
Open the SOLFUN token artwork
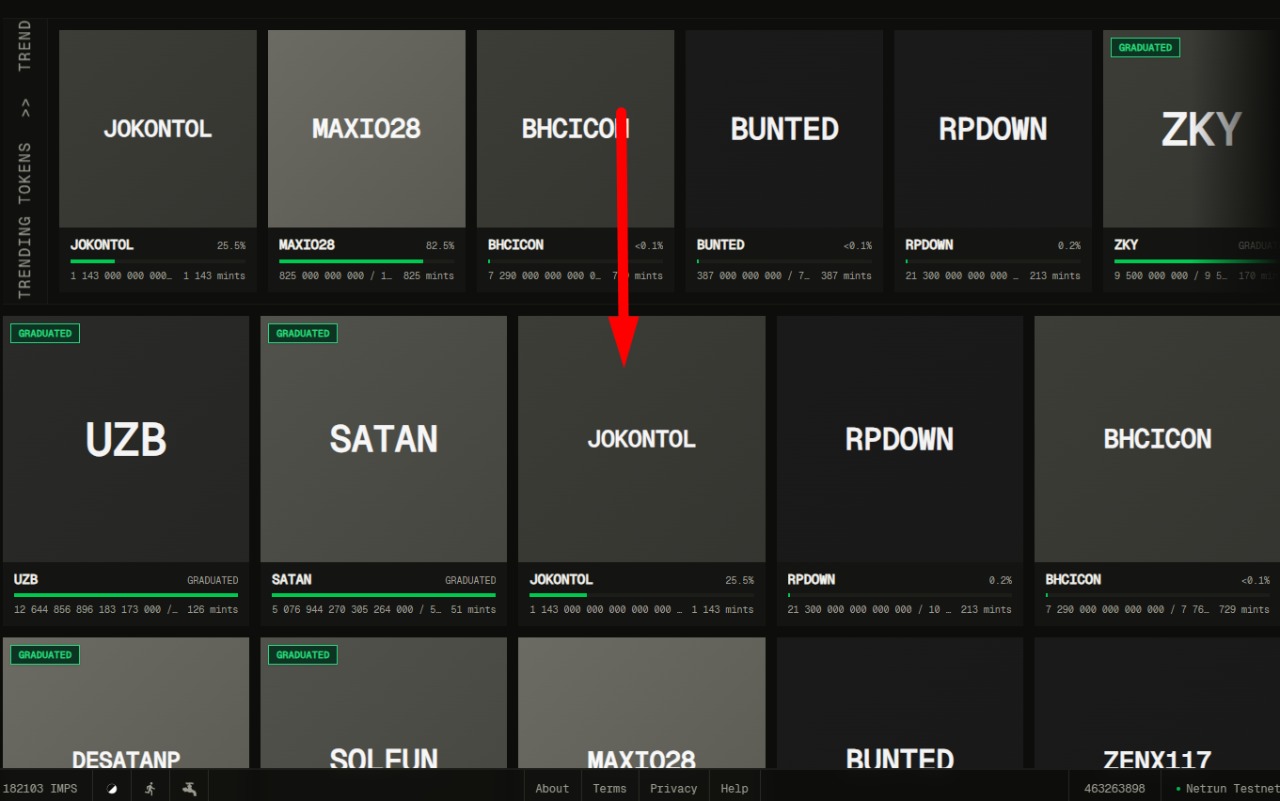[384, 703]
